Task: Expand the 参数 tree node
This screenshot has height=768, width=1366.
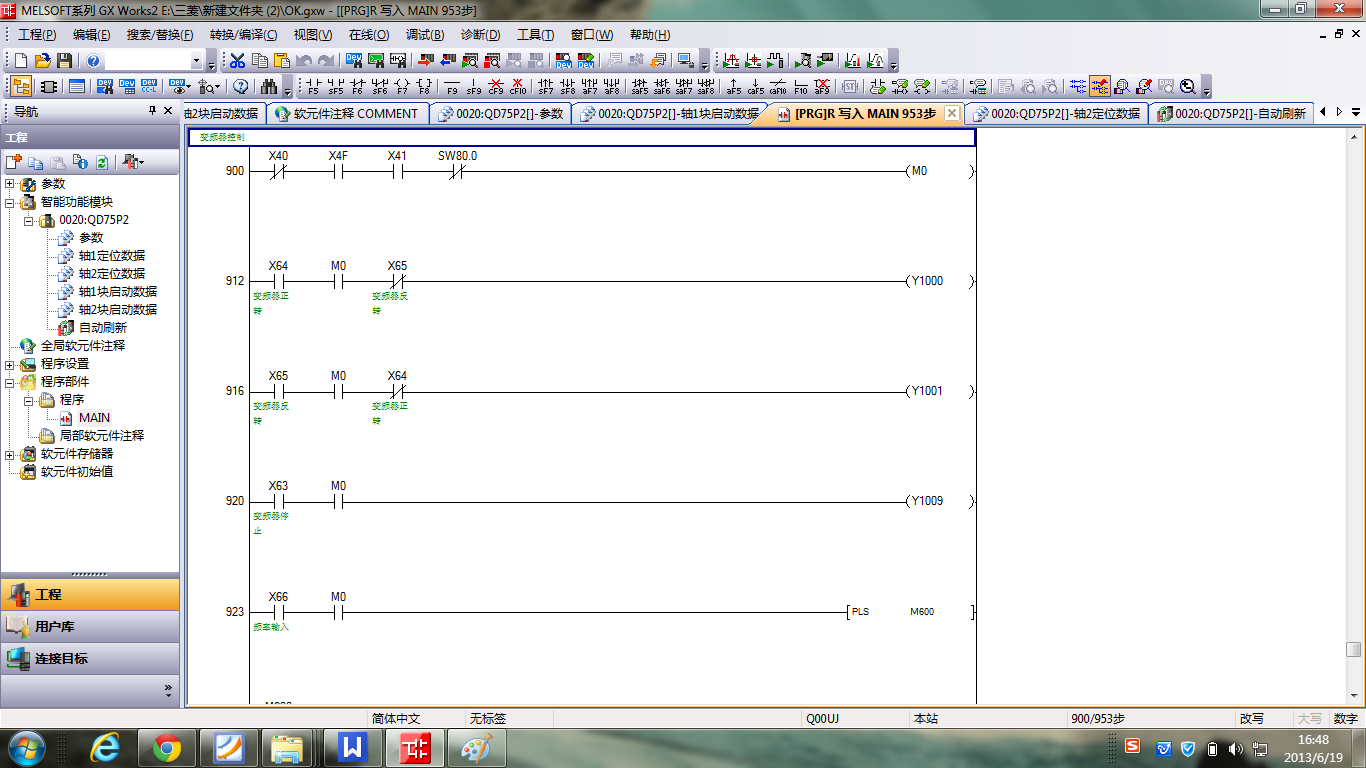Action: 10,184
